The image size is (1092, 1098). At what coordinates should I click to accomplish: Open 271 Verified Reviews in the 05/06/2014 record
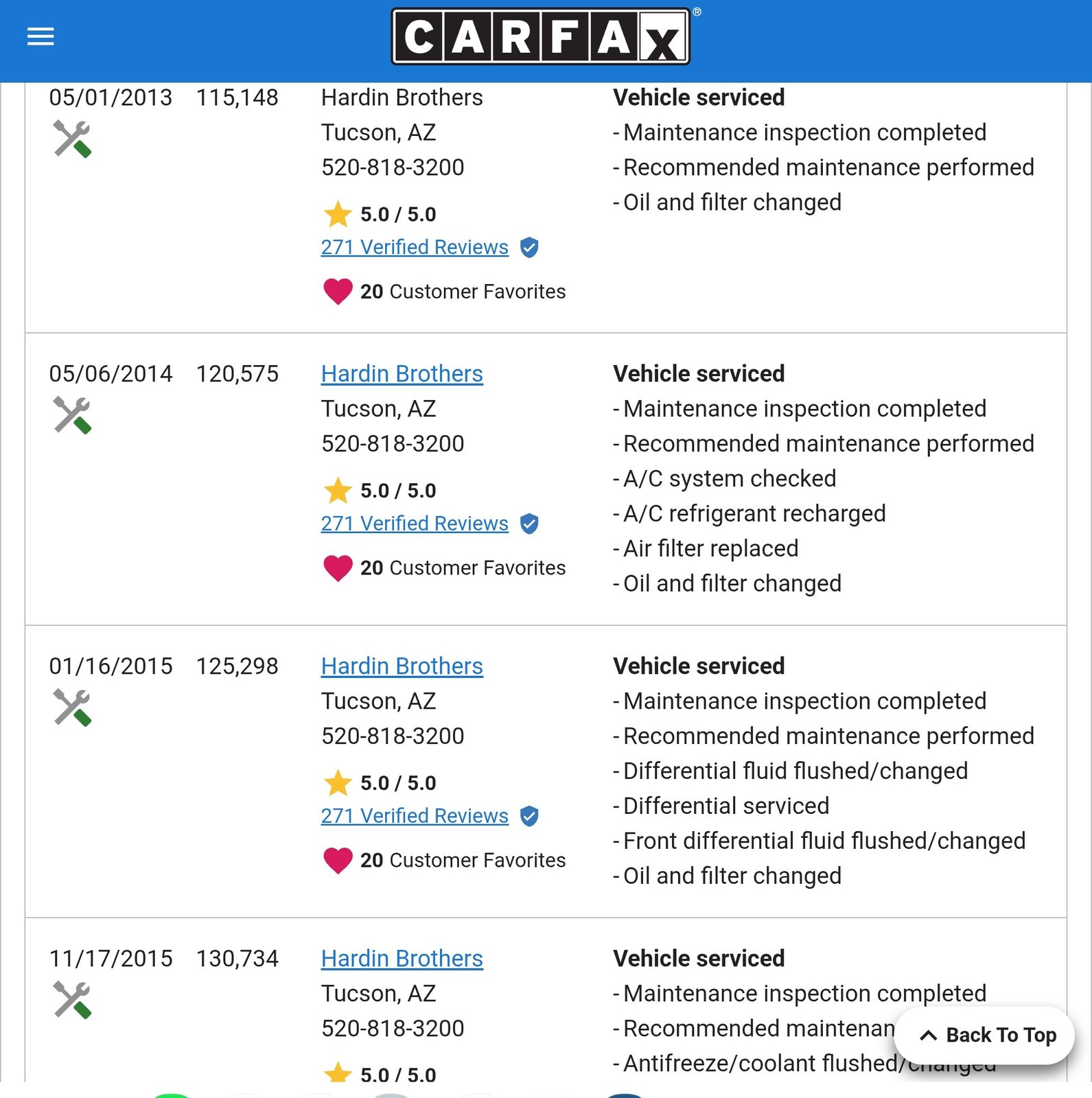pyautogui.click(x=415, y=524)
